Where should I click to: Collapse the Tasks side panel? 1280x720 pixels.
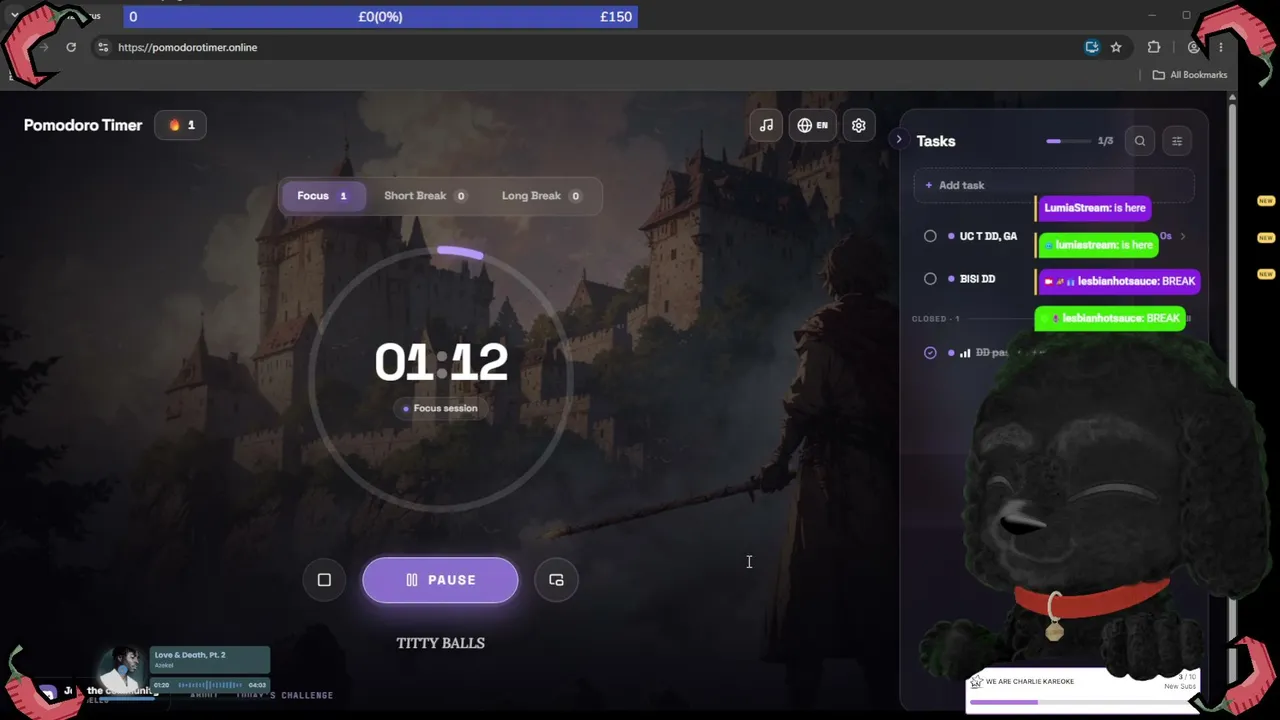coord(899,140)
